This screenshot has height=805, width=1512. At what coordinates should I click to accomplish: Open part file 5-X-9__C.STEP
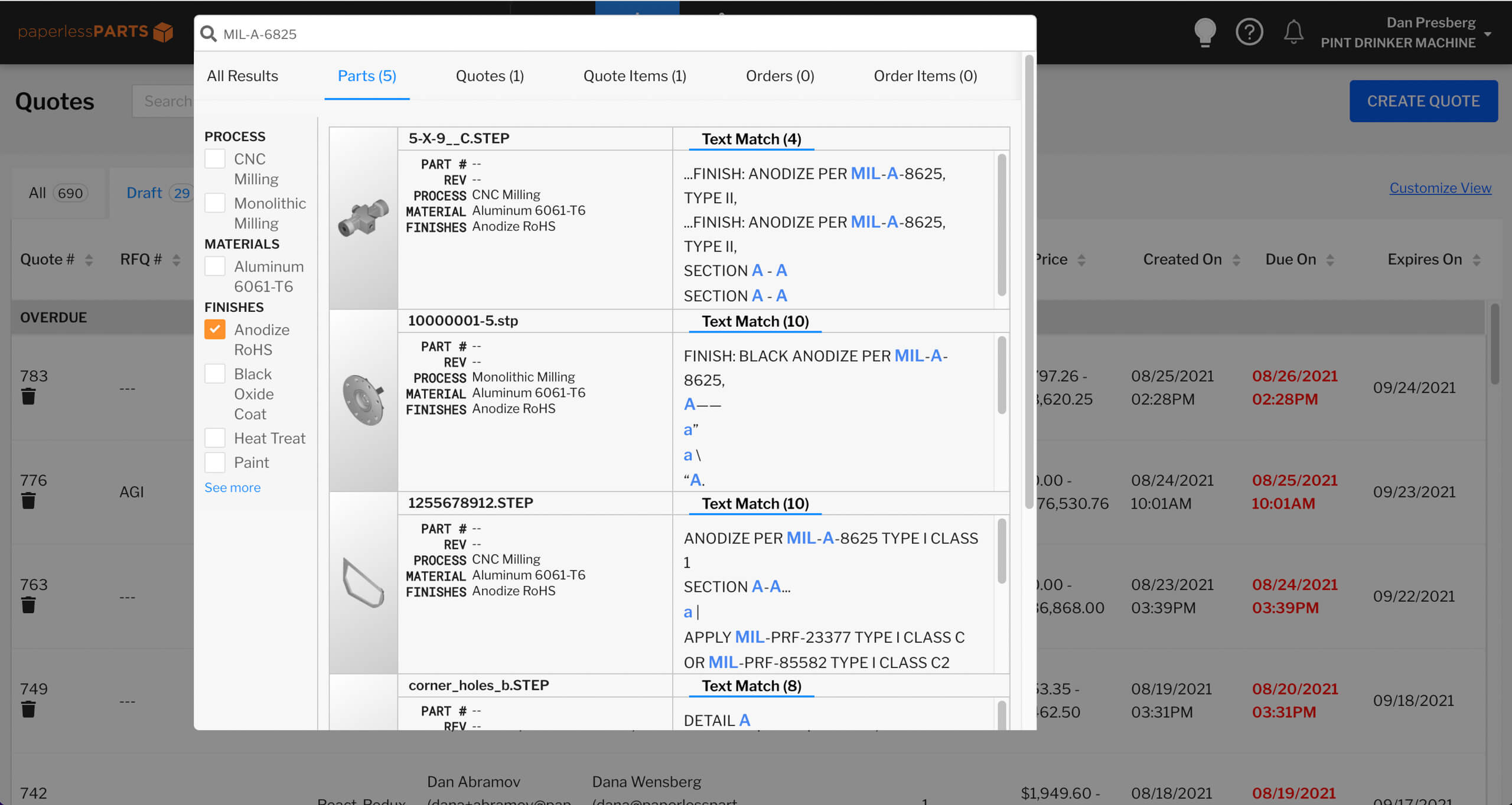(x=459, y=139)
